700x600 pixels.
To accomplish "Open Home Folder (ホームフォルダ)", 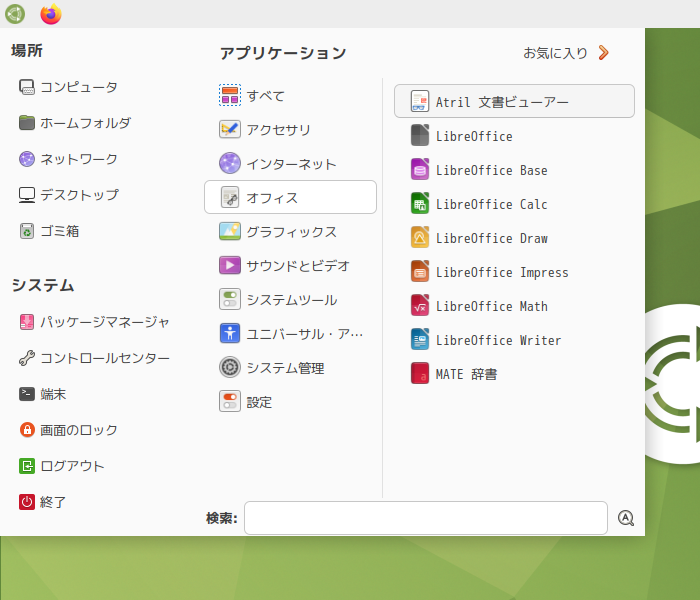I will coord(75,122).
